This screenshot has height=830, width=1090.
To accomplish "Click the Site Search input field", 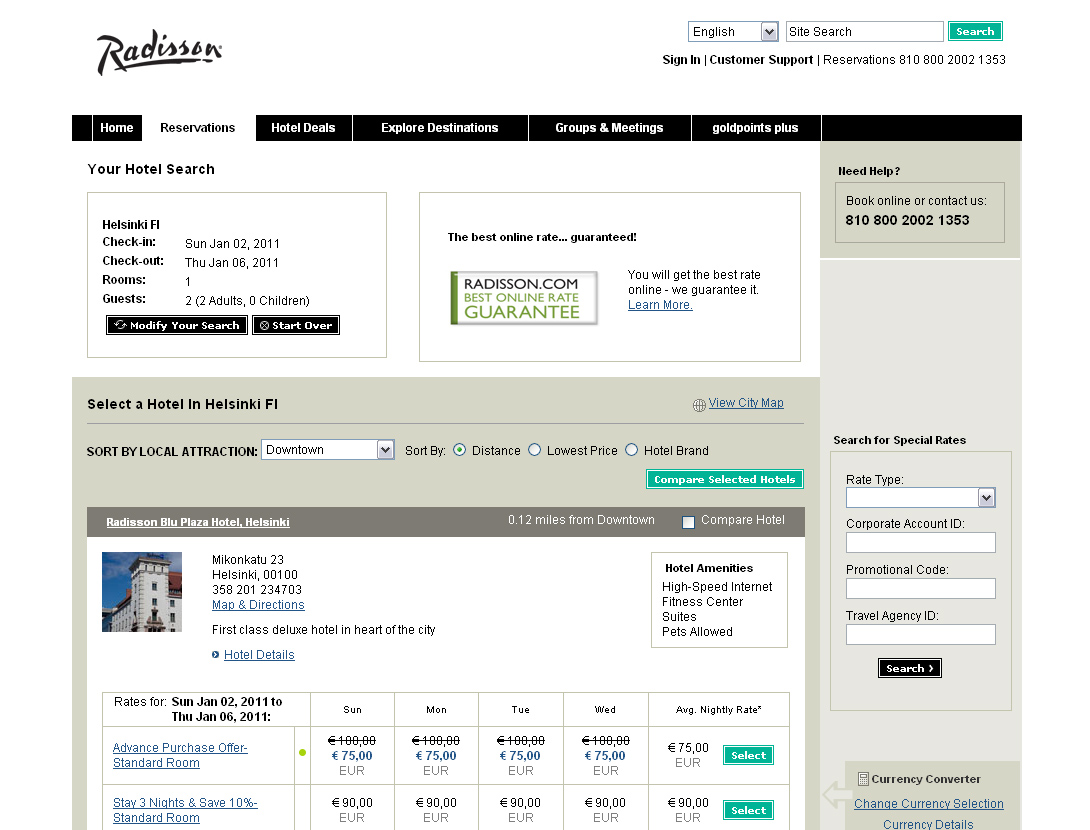I will tap(865, 32).
